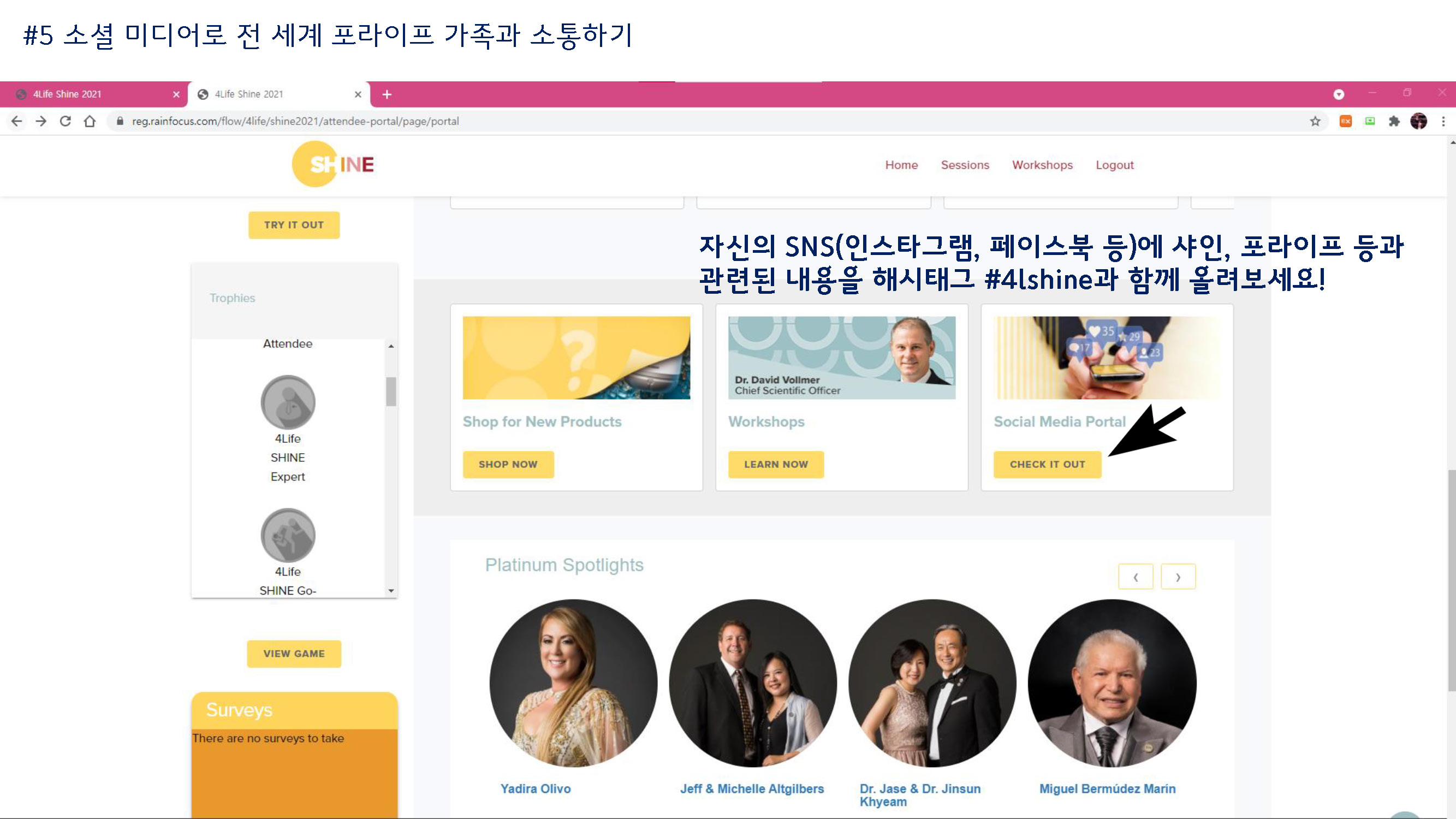This screenshot has width=1456, height=819.
Task: Reload the page with the refresh icon
Action: tap(65, 121)
